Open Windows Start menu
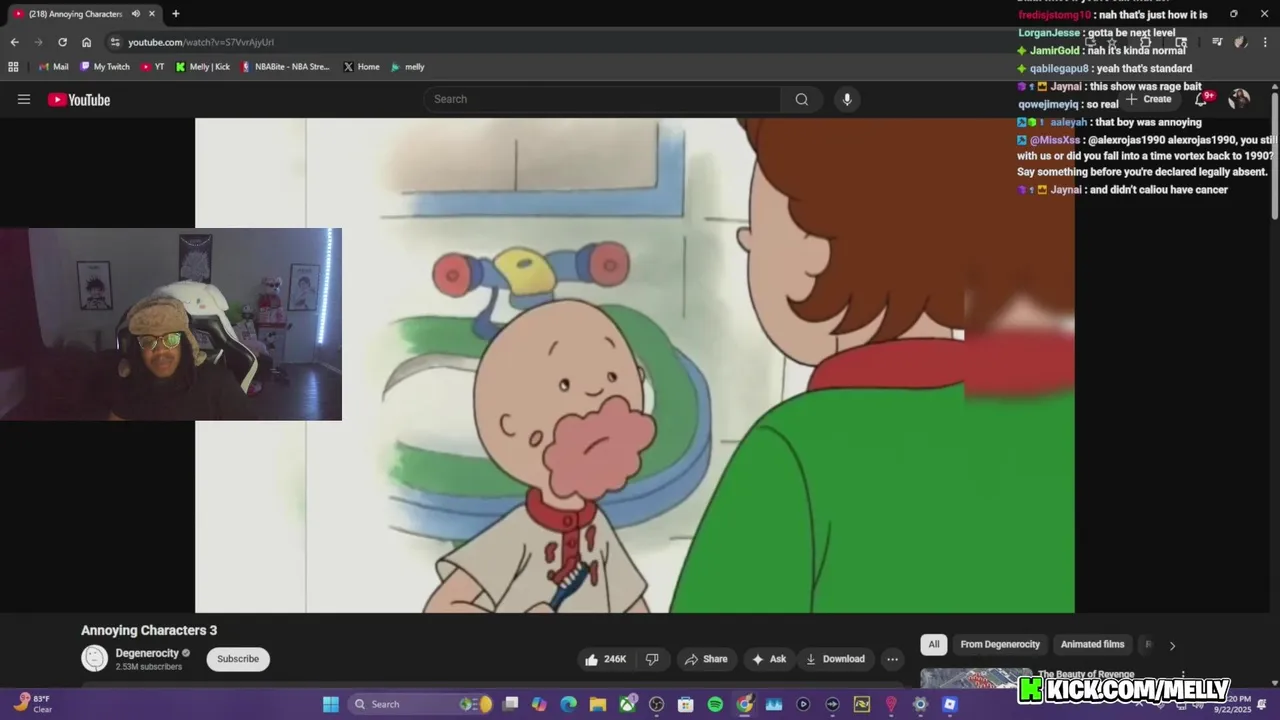This screenshot has width=1280, height=720. click(x=331, y=704)
